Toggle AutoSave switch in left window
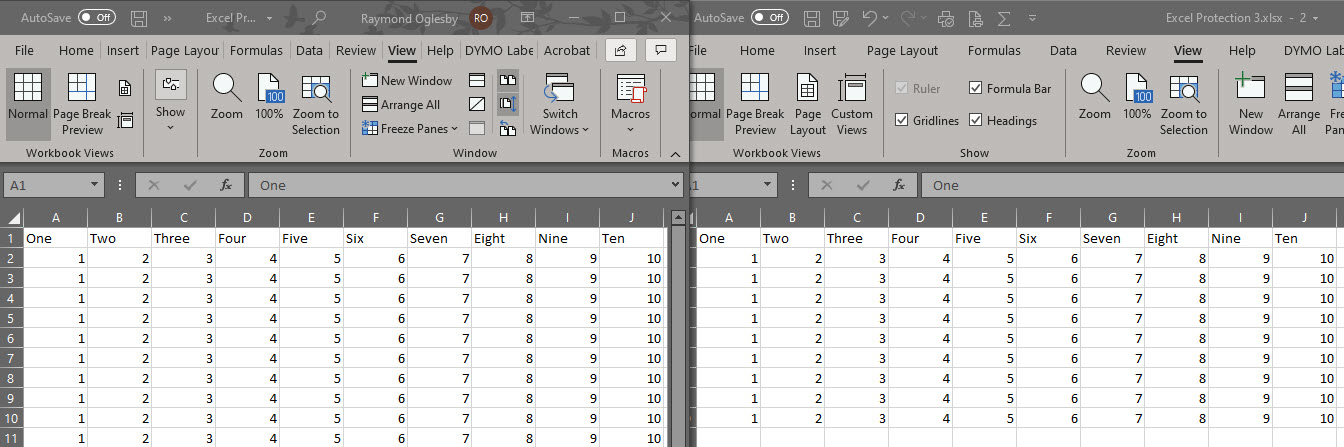This screenshot has height=447, width=1344. pyautogui.click(x=97, y=18)
